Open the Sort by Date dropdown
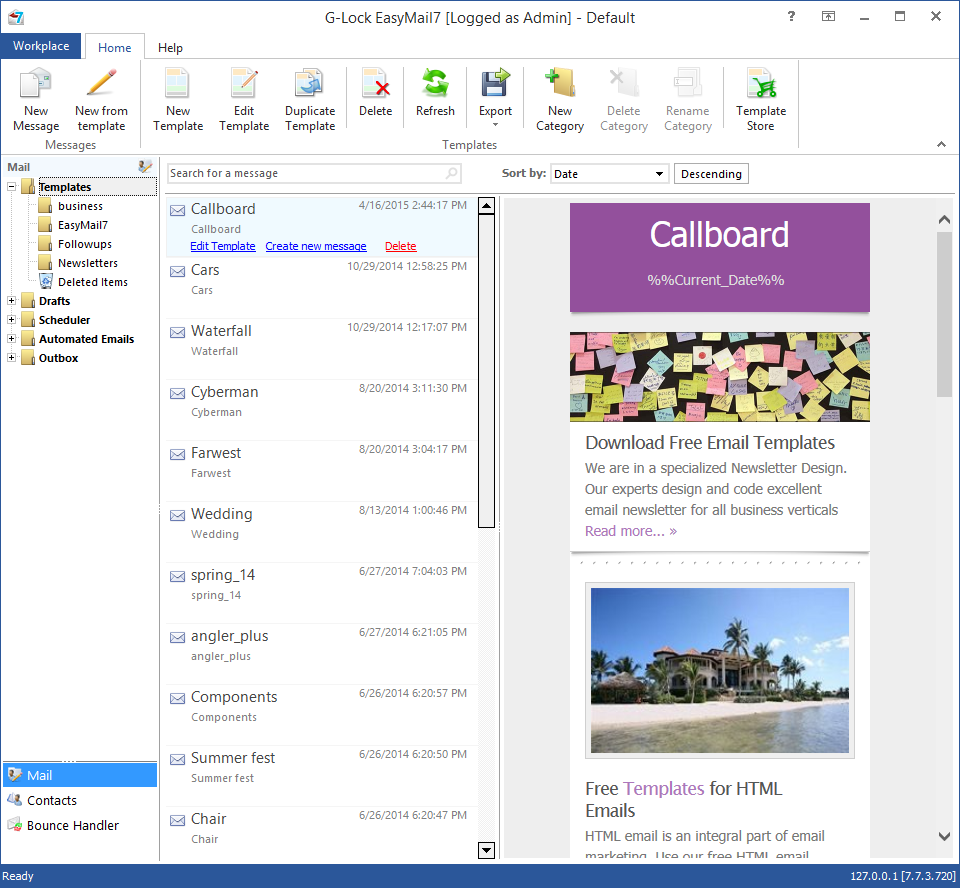 (659, 174)
